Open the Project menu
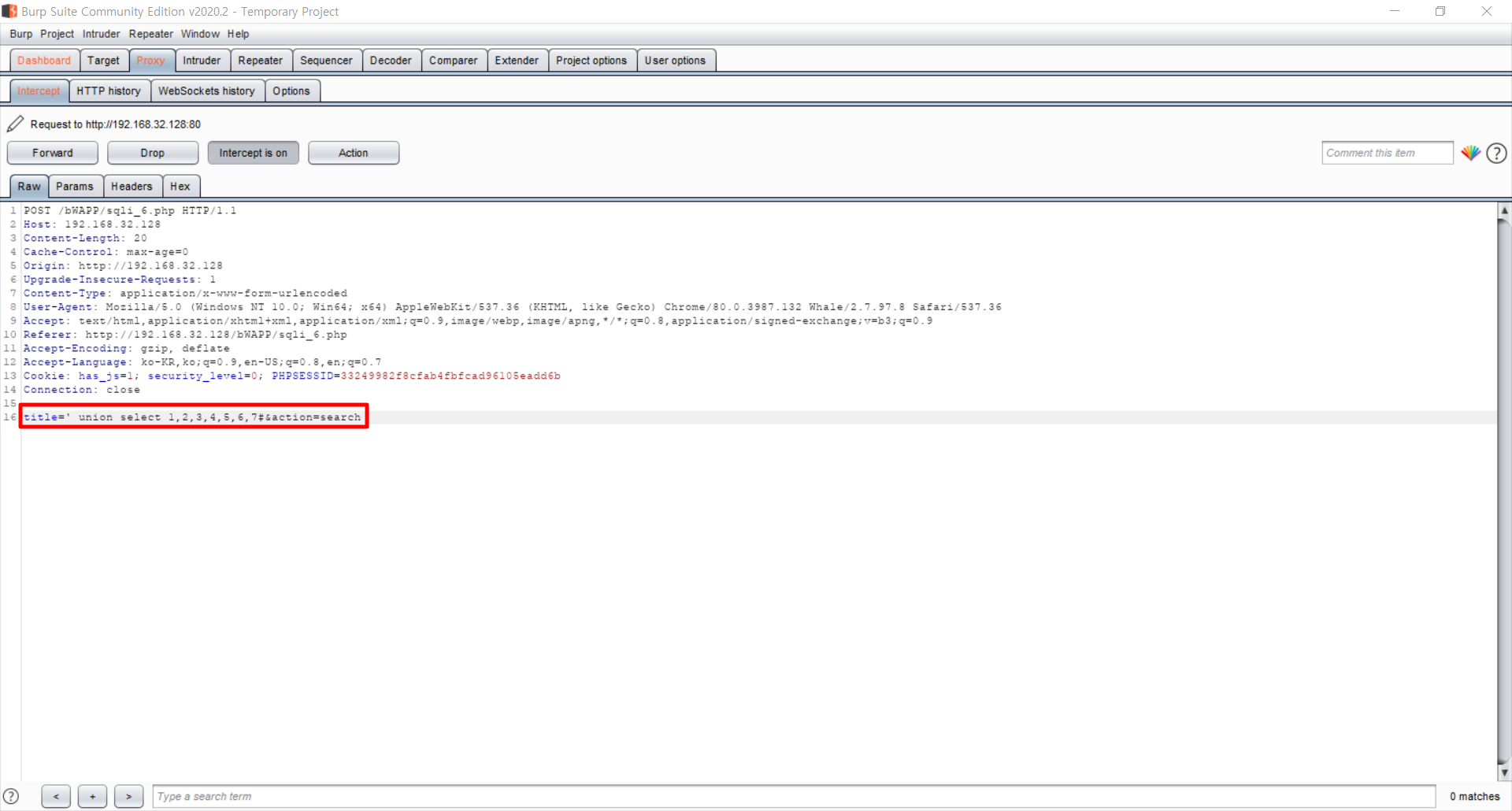1512x811 pixels. [x=57, y=34]
